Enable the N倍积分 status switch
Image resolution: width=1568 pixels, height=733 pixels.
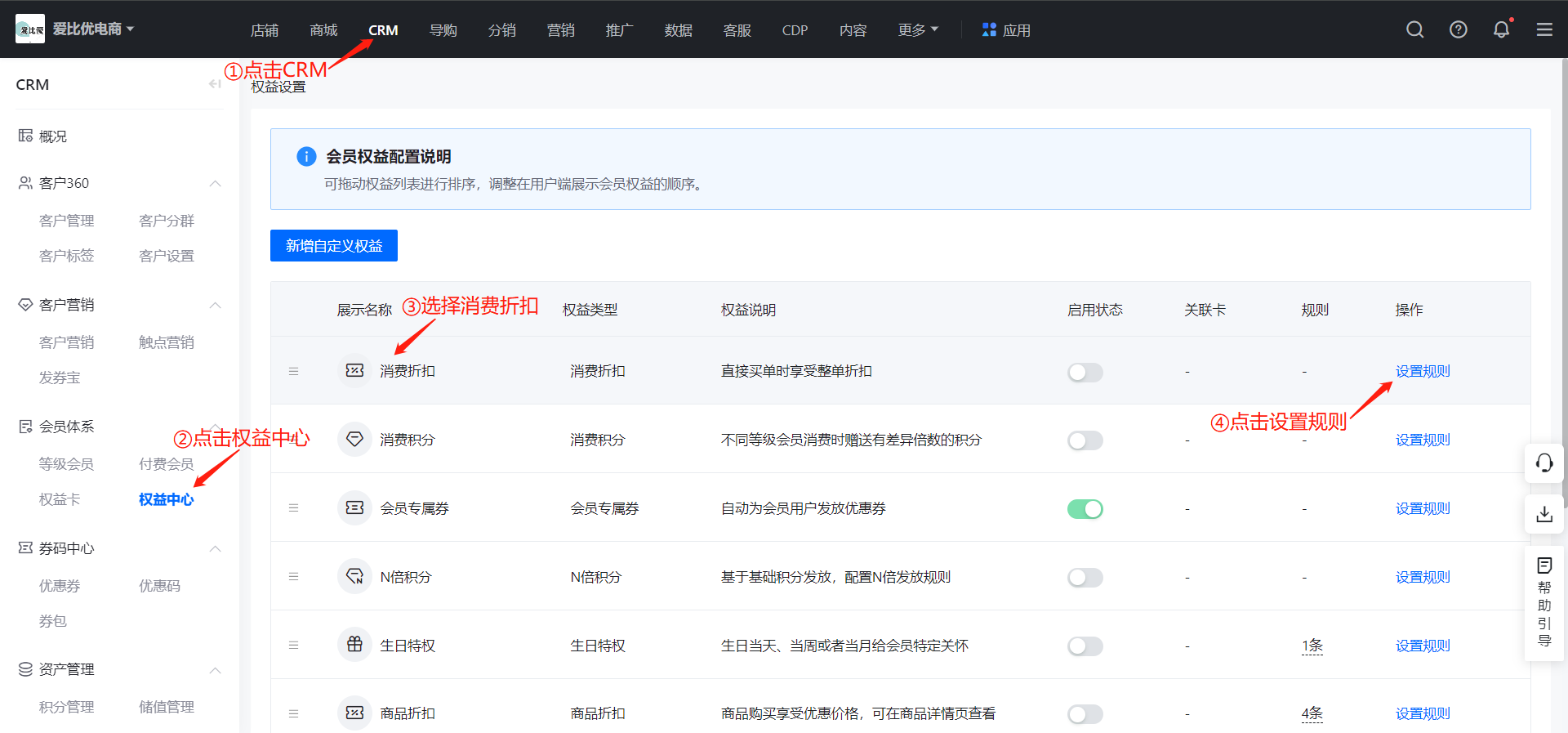[x=1085, y=578]
